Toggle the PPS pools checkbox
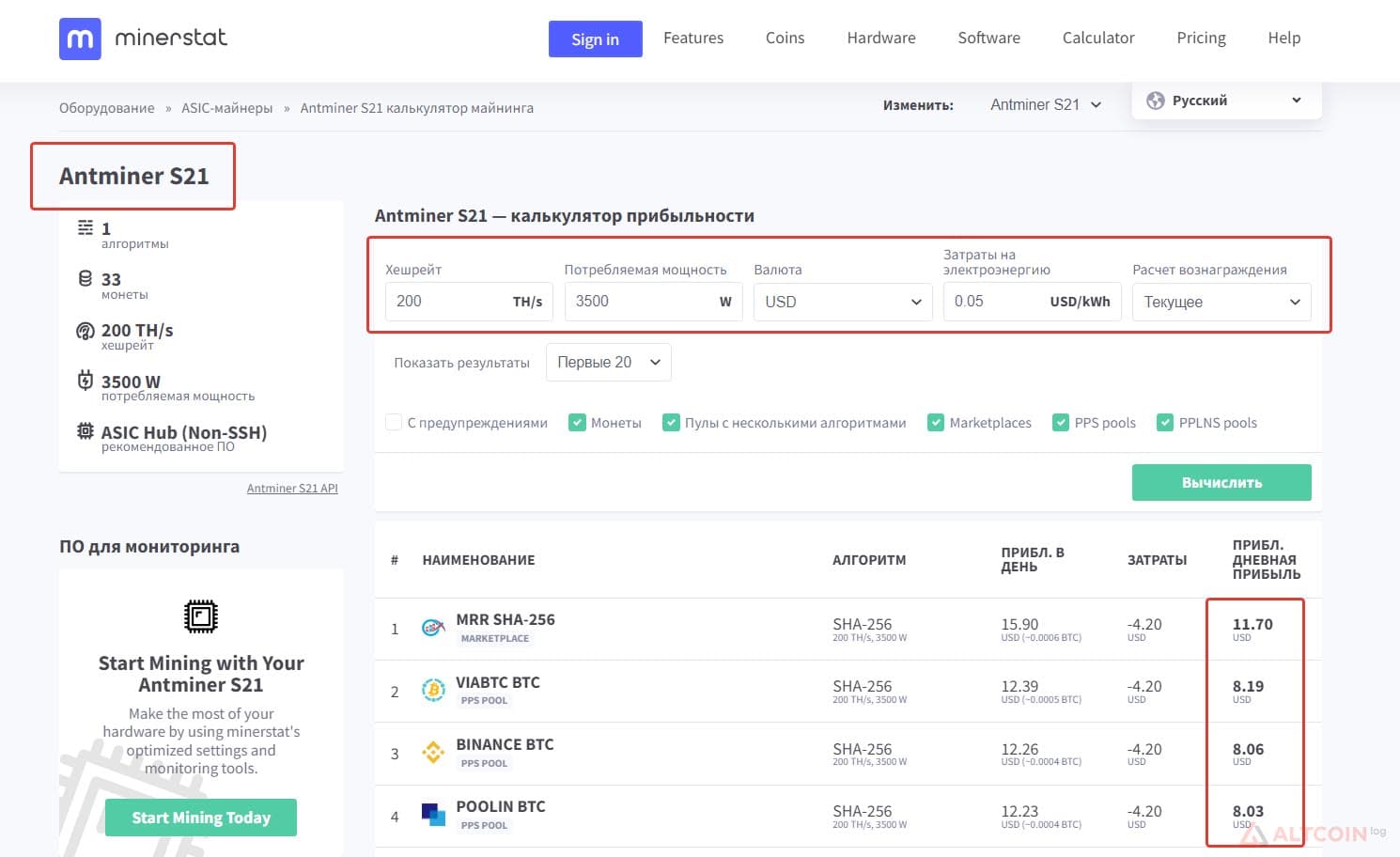The image size is (1400, 857). [x=1061, y=423]
